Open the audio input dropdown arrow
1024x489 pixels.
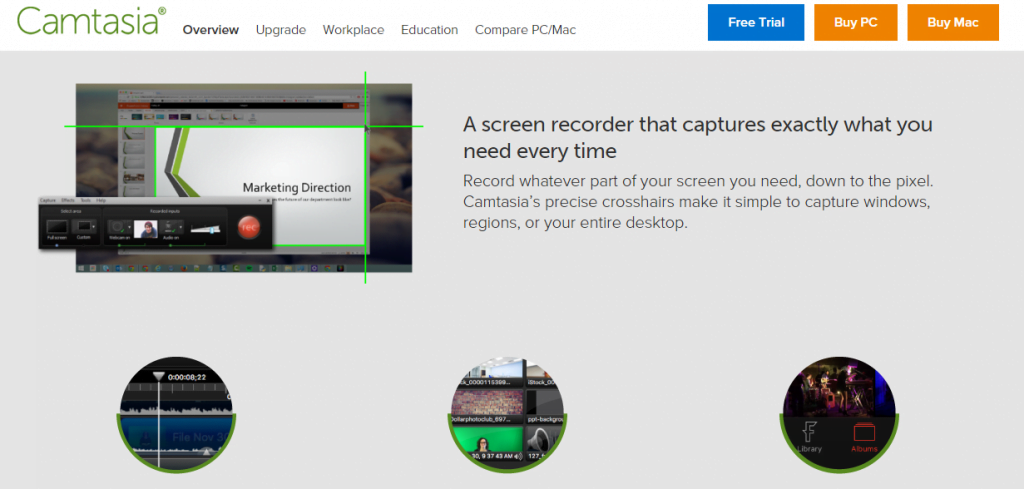pyautogui.click(x=181, y=227)
